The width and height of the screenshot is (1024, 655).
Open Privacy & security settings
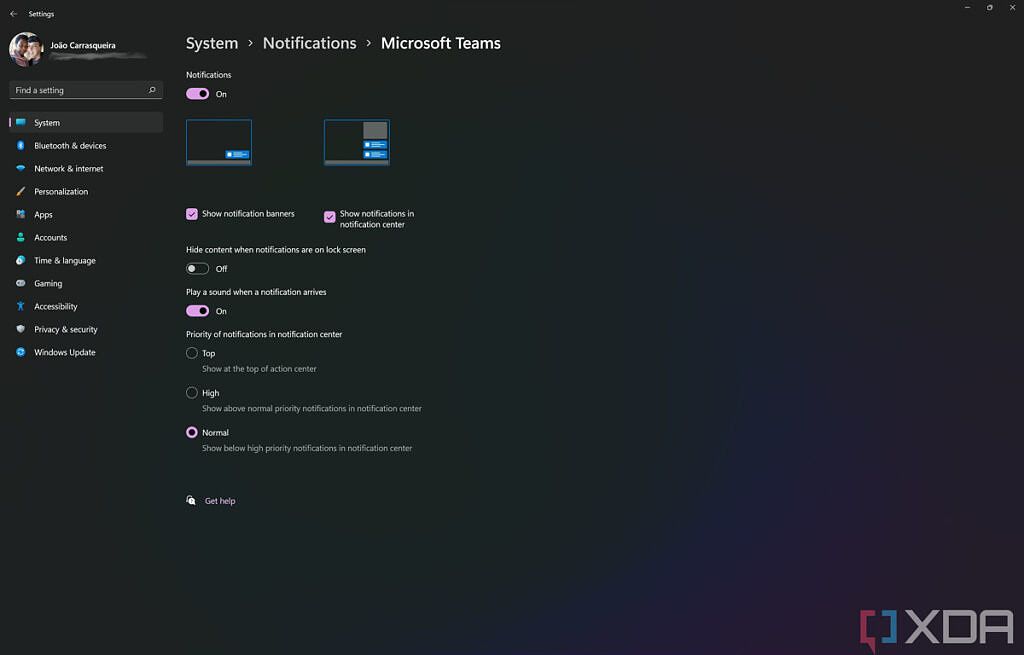[x=66, y=329]
